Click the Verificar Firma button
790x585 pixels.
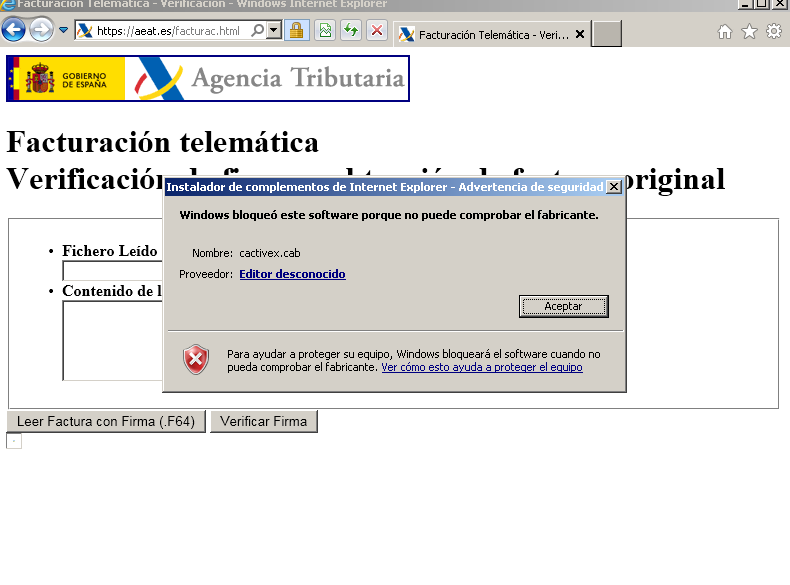coord(264,421)
